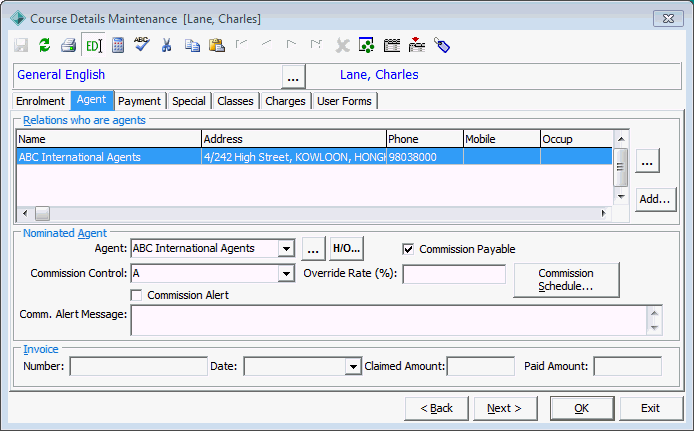This screenshot has width=694, height=431.
Task: Click the Mobile column header
Action: (x=502, y=139)
